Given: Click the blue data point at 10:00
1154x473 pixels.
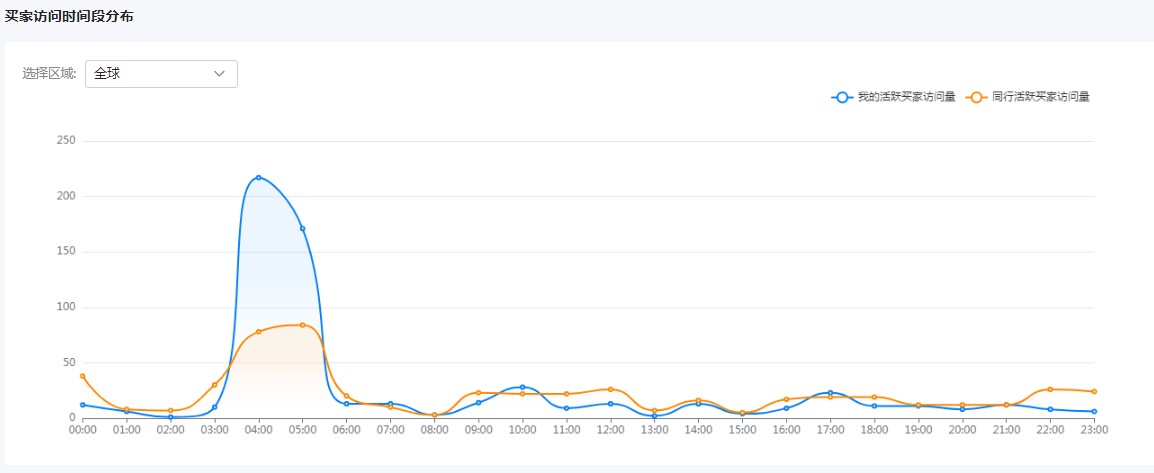Looking at the screenshot, I should [523, 387].
